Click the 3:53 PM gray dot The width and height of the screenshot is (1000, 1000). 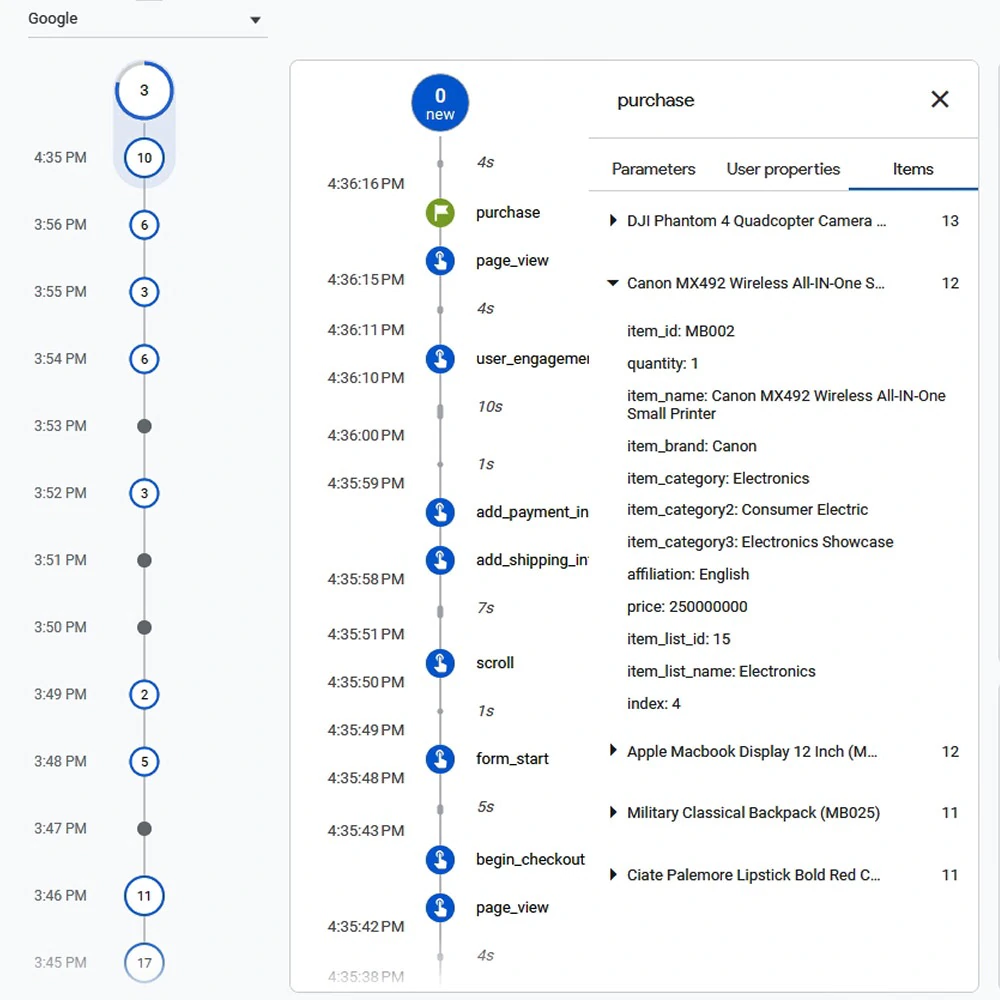coord(144,426)
